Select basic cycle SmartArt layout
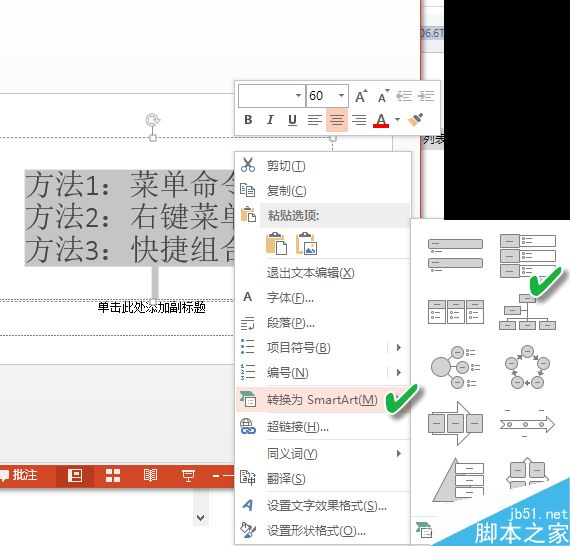 click(x=527, y=367)
